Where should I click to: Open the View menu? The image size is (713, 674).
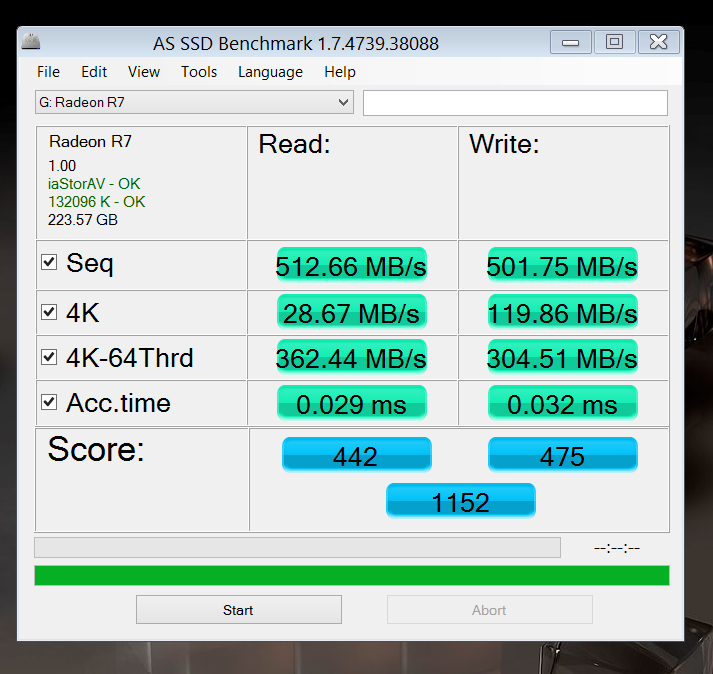pyautogui.click(x=144, y=72)
